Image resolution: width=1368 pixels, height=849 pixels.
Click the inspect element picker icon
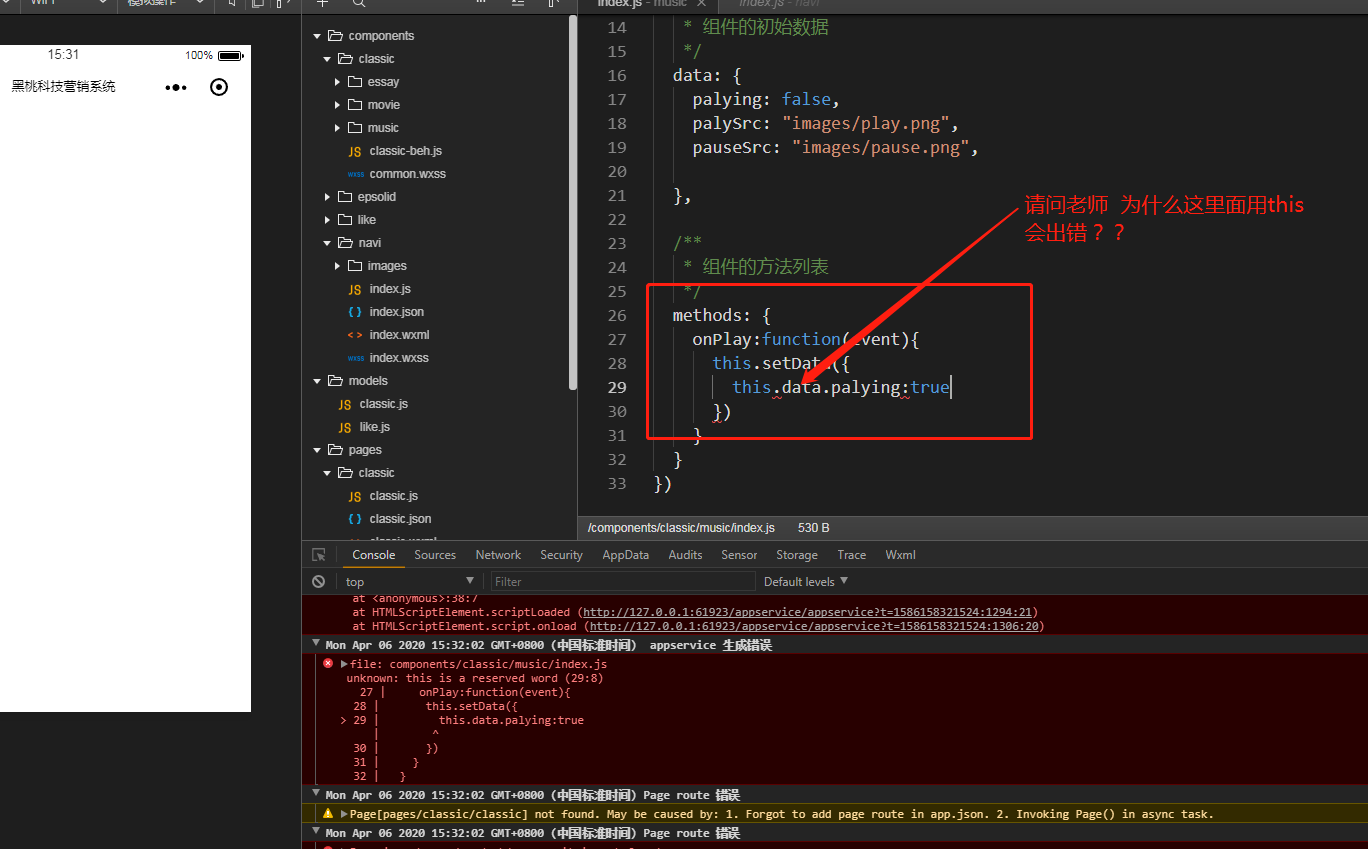tap(319, 555)
